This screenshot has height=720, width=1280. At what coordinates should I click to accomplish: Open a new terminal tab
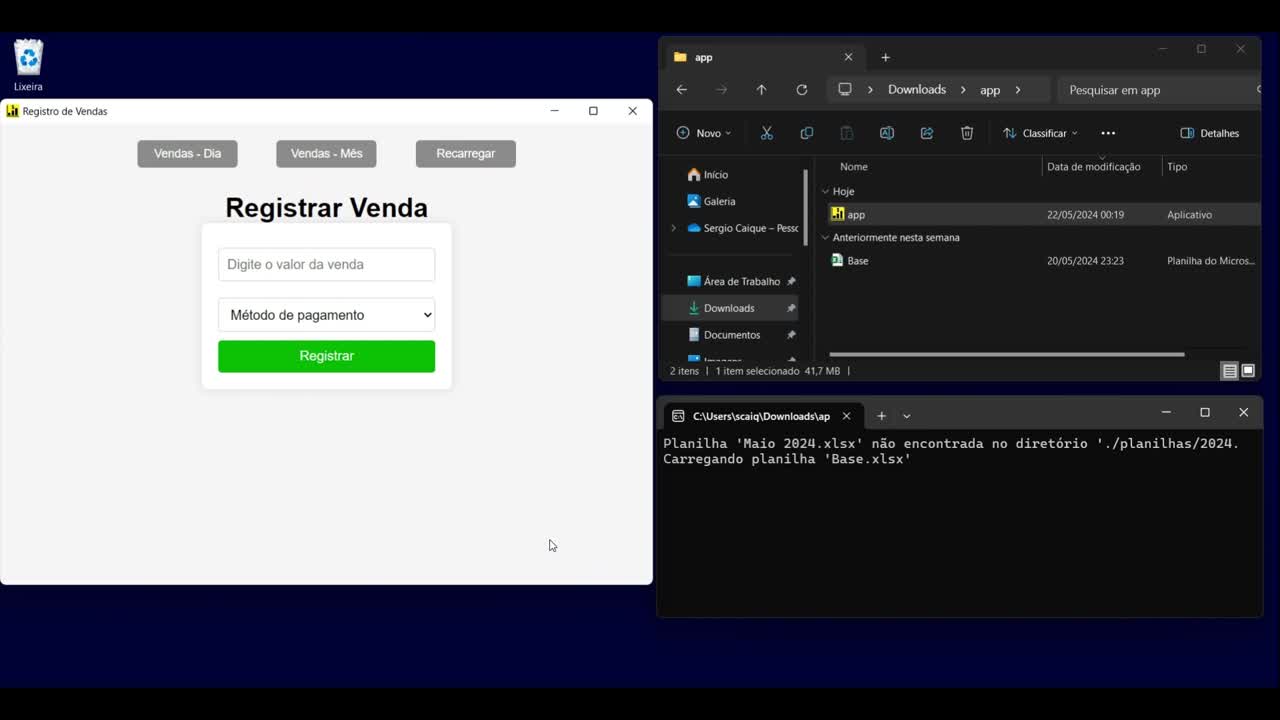click(x=881, y=416)
